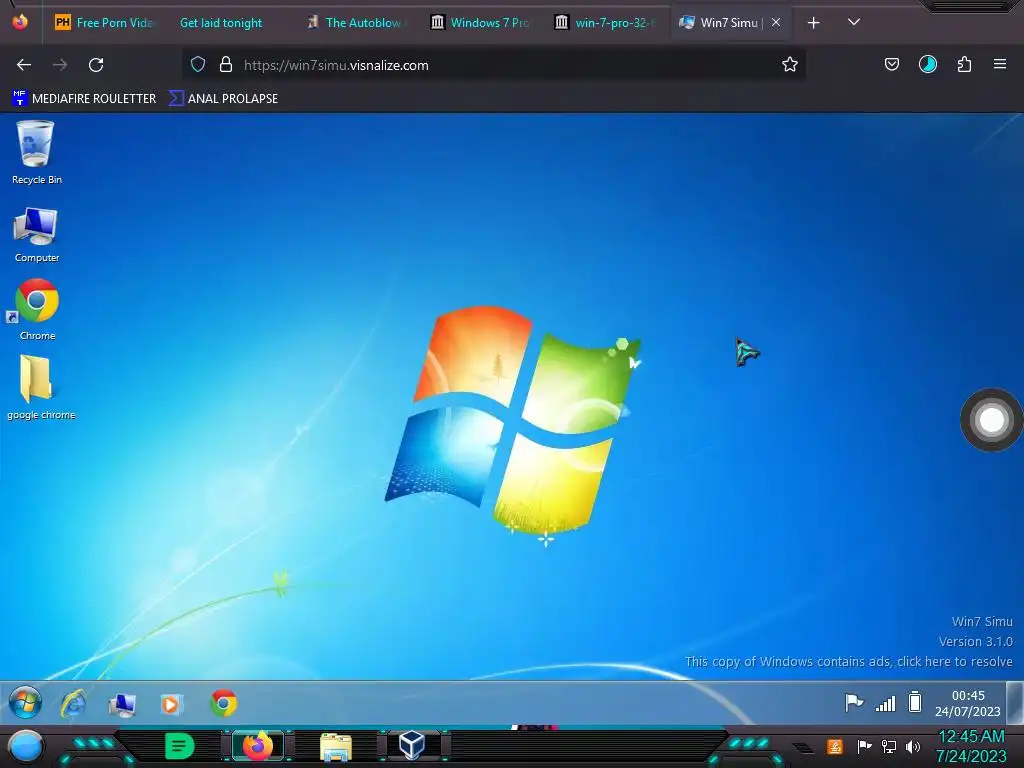The width and height of the screenshot is (1024, 768).
Task: Click the Firefox logo at tab bar's left
Action: click(20, 22)
